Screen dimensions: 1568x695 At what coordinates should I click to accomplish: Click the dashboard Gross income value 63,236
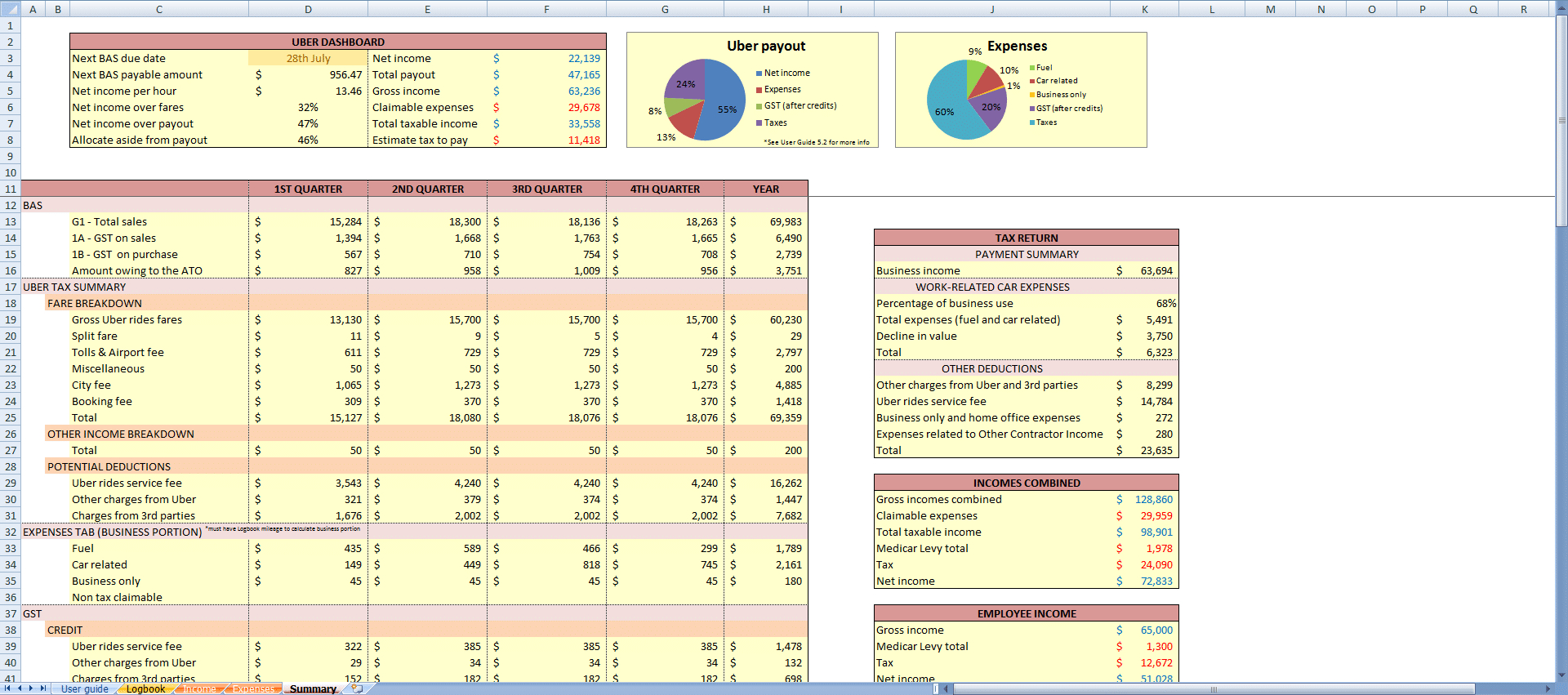[584, 91]
